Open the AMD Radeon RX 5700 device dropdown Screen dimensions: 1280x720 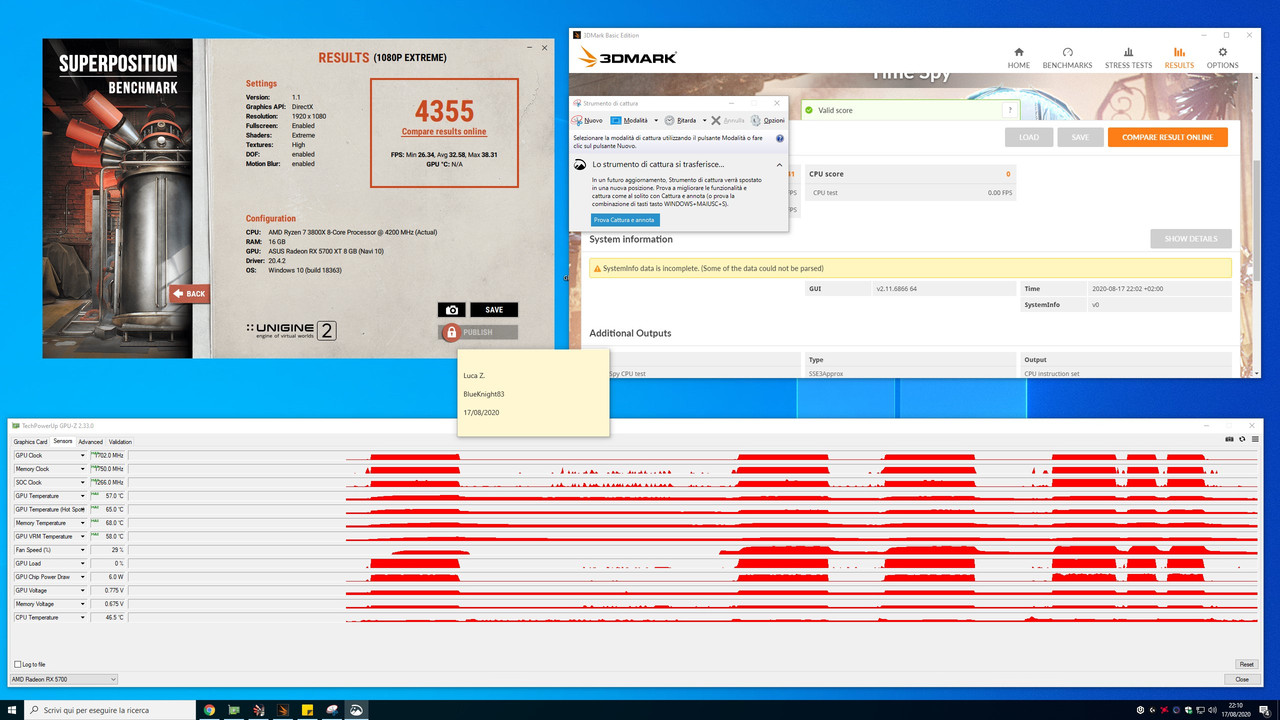point(63,679)
